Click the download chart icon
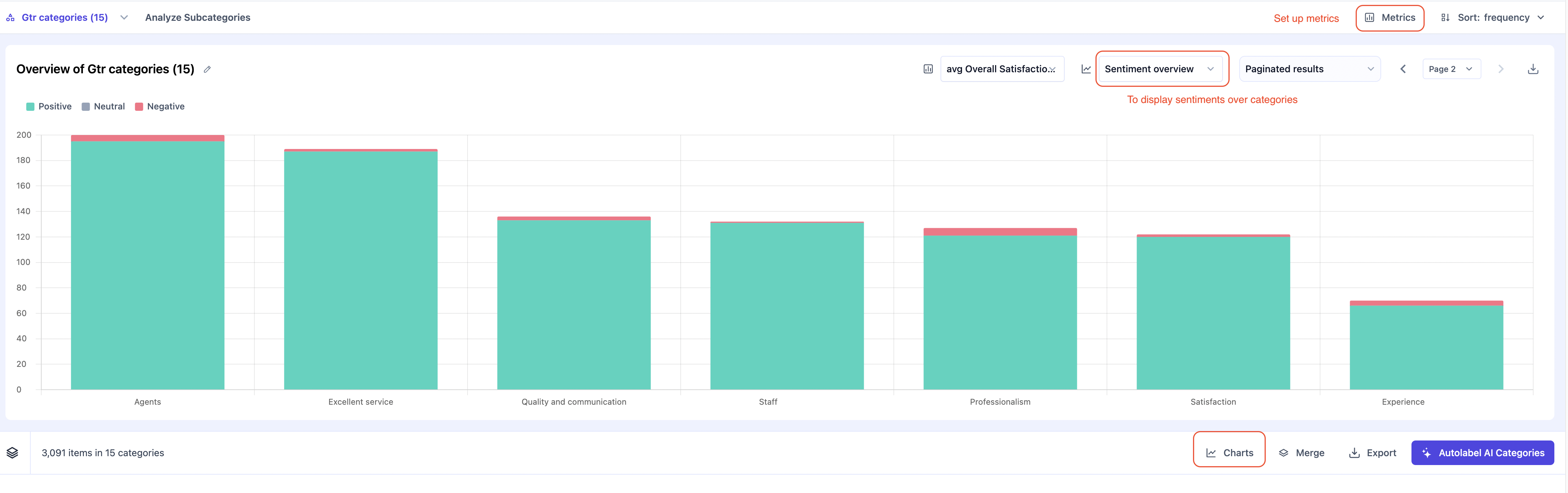This screenshot has width=1568, height=493. point(1533,70)
